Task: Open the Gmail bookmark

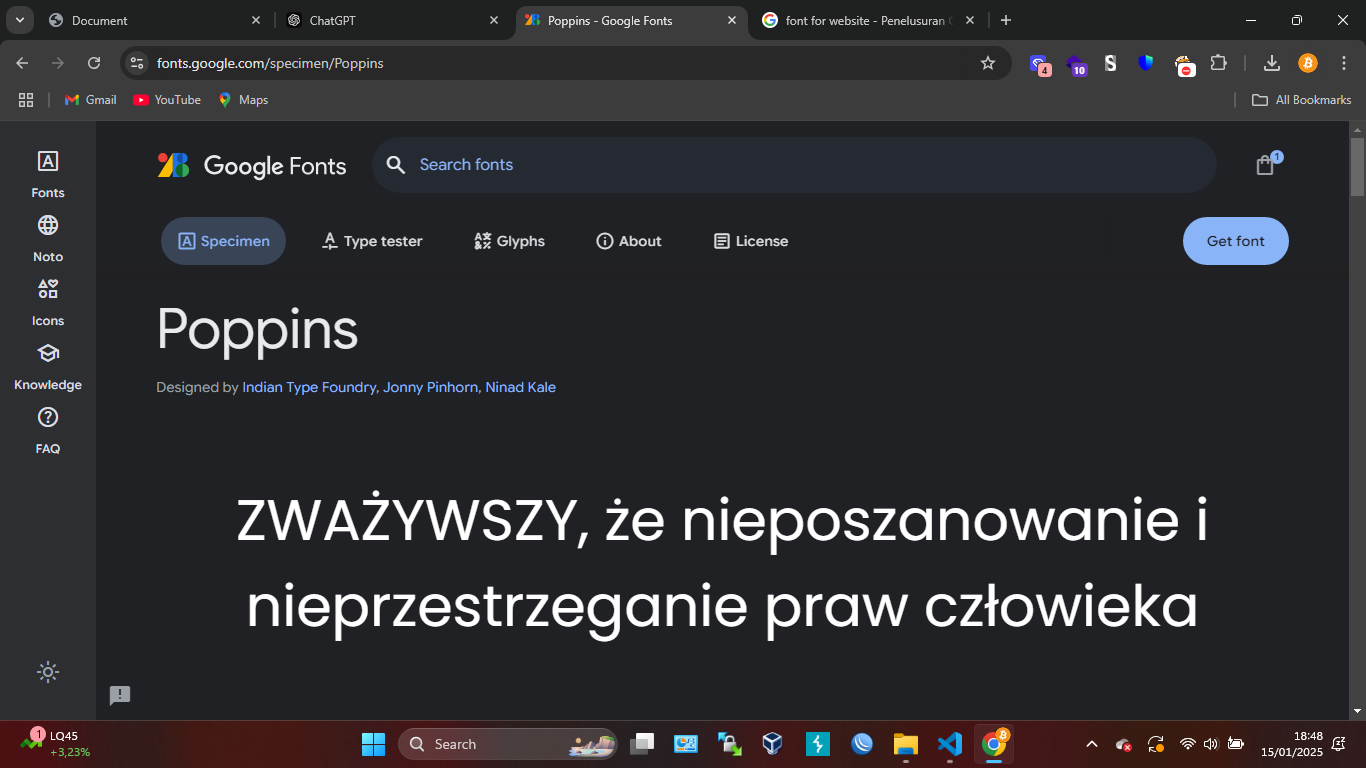Action: [91, 100]
